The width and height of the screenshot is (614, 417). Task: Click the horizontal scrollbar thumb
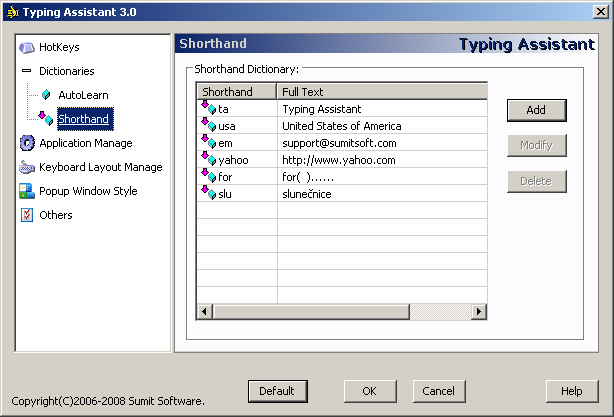click(x=311, y=312)
